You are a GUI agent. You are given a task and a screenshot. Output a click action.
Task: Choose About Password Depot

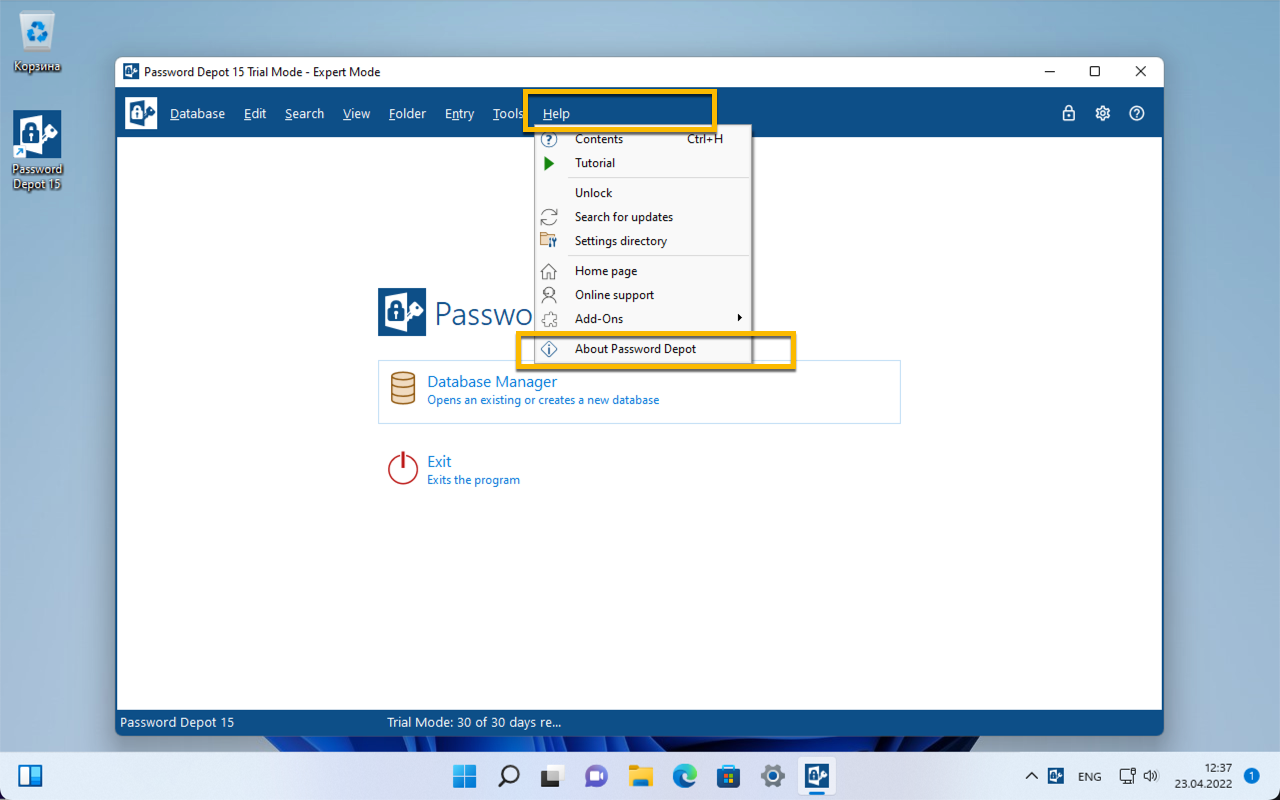tap(643, 349)
